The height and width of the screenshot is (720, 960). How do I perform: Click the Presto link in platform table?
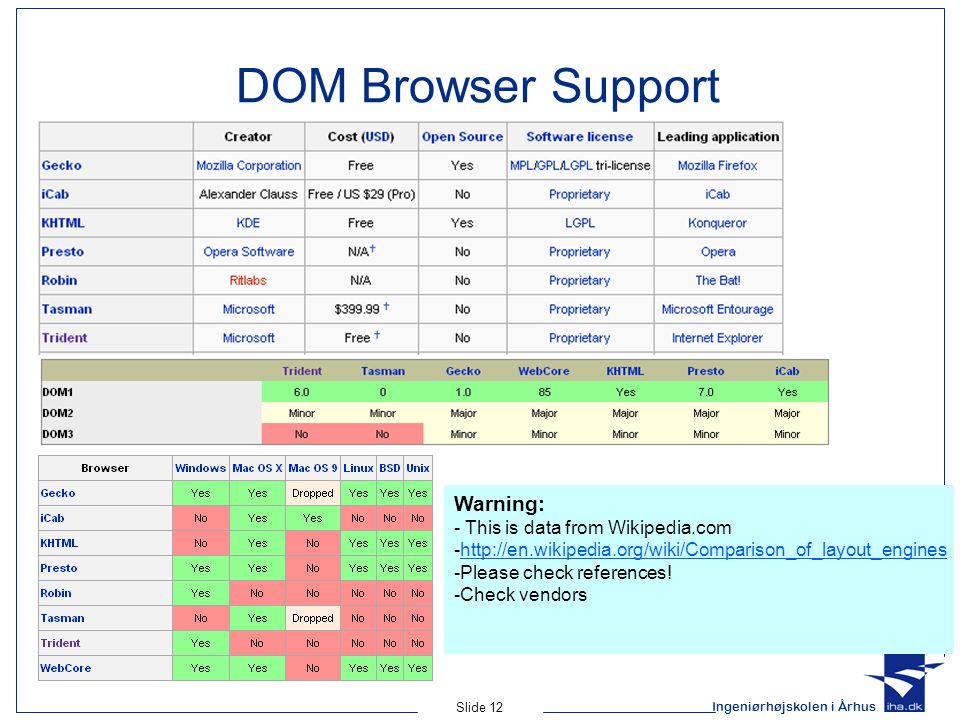tap(59, 569)
